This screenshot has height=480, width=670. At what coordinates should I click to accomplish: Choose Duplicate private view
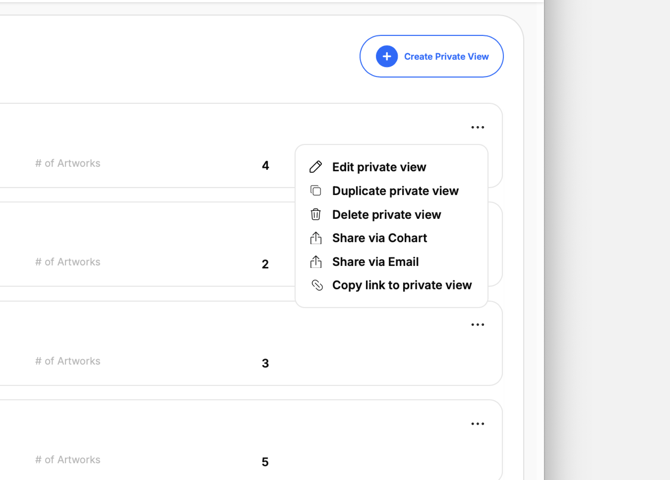[x=395, y=191]
